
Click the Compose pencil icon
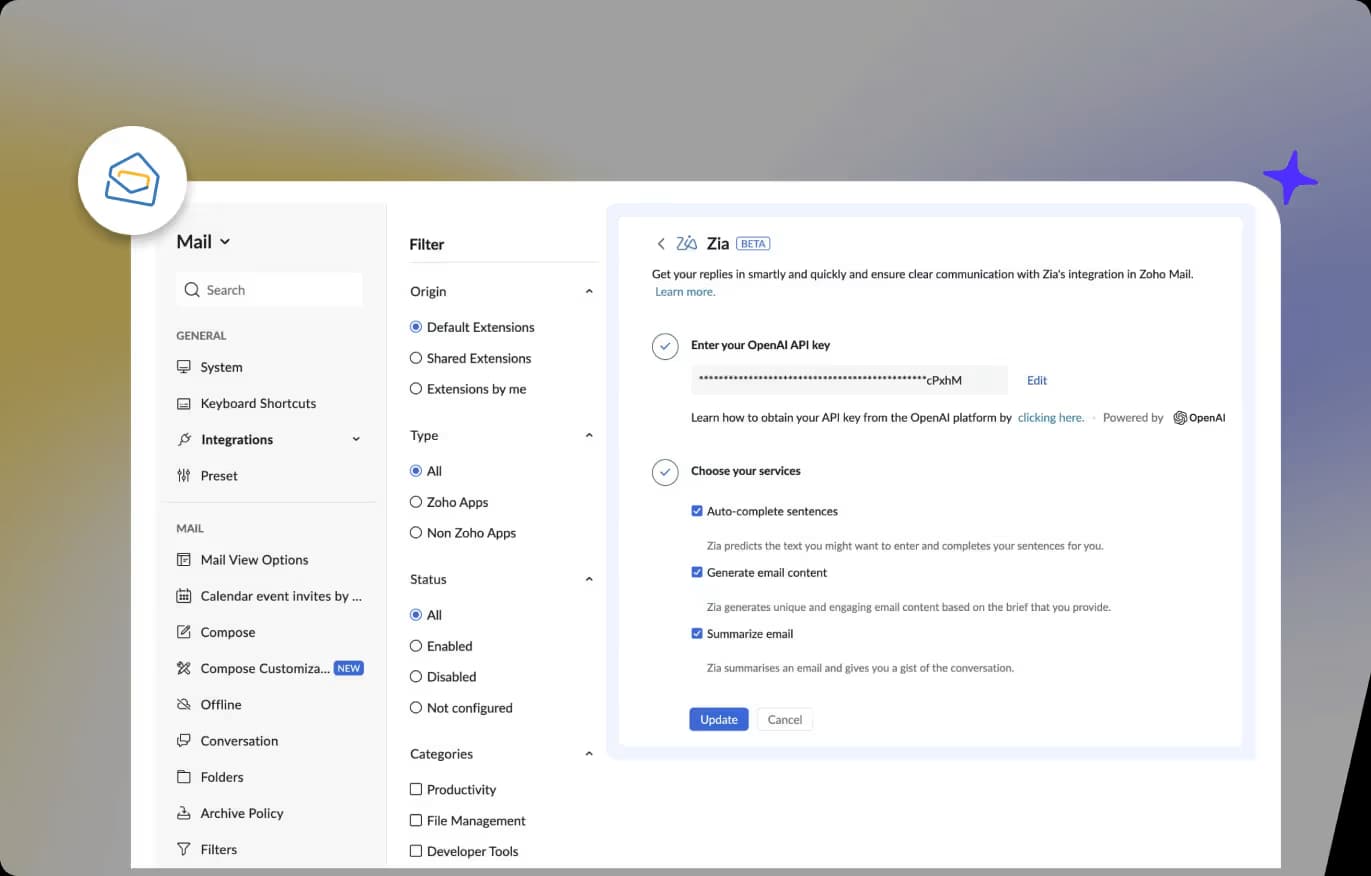184,632
